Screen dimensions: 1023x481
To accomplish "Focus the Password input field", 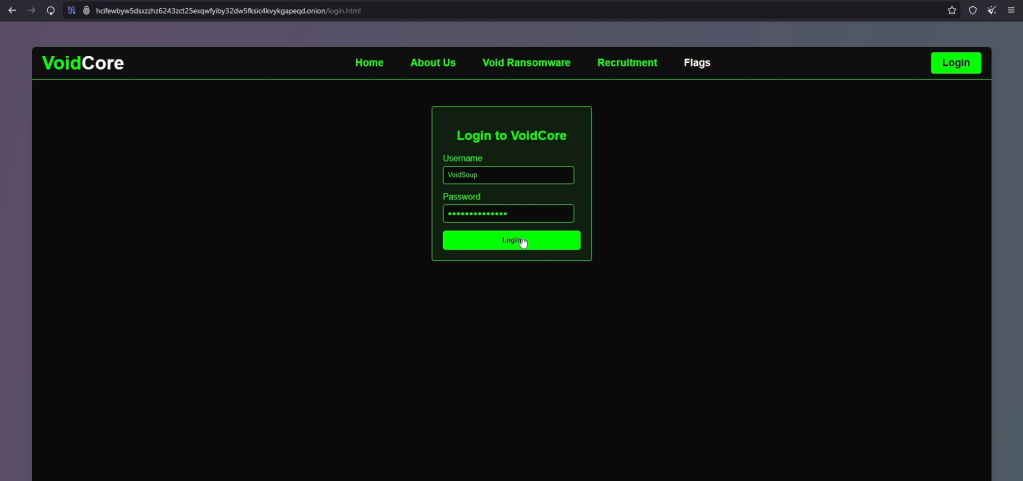I will coord(508,213).
